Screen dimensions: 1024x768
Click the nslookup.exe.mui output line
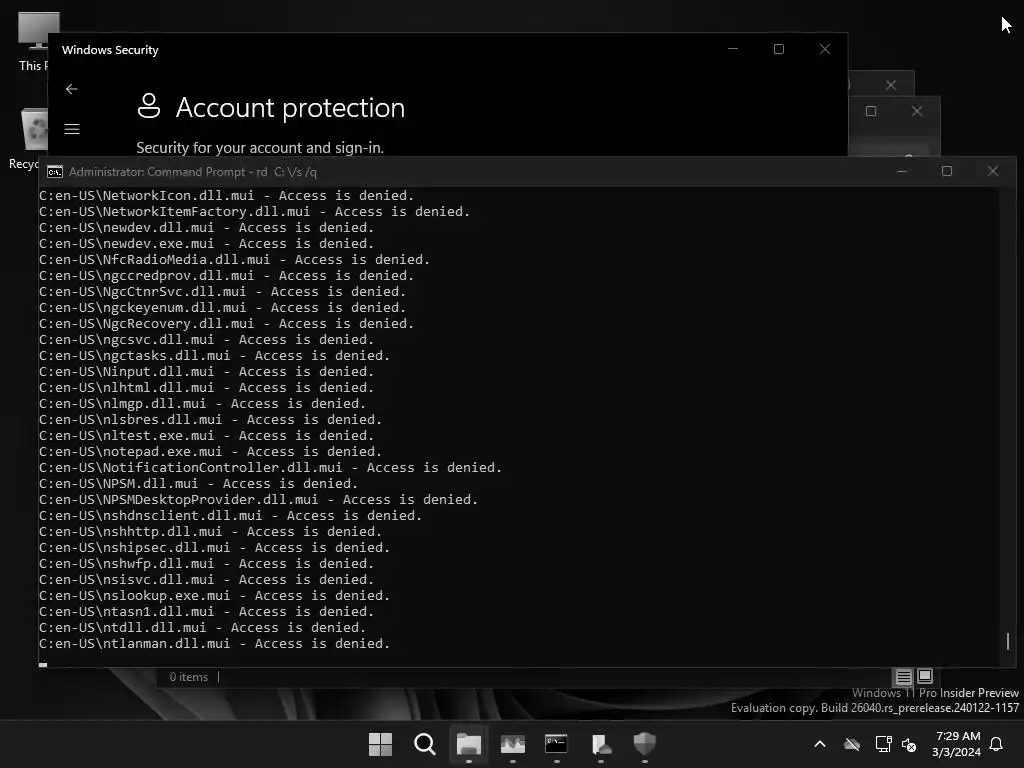(x=214, y=596)
